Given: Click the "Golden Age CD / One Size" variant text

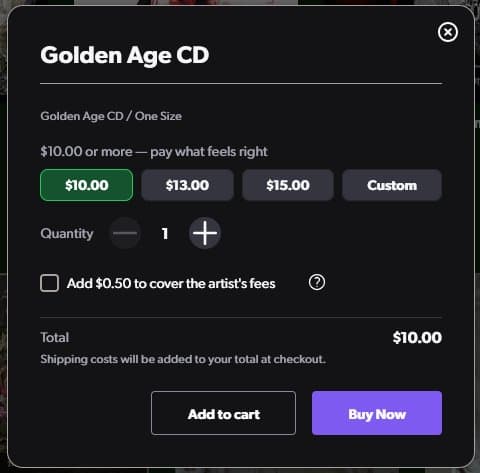Looking at the screenshot, I should [x=111, y=116].
